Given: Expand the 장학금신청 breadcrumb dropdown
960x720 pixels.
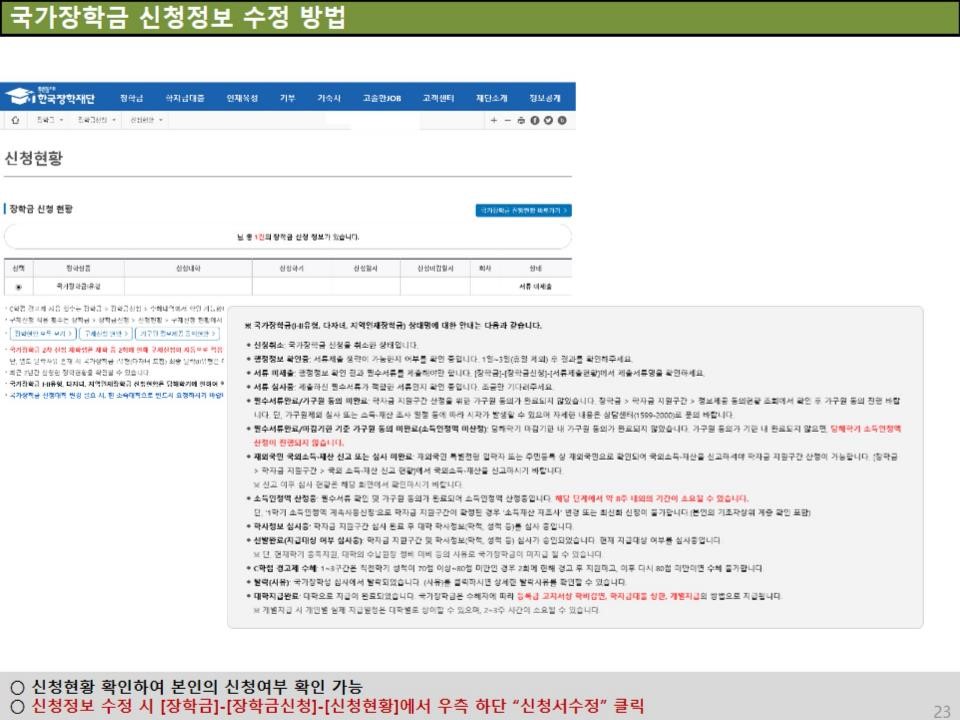Looking at the screenshot, I should tap(96, 119).
